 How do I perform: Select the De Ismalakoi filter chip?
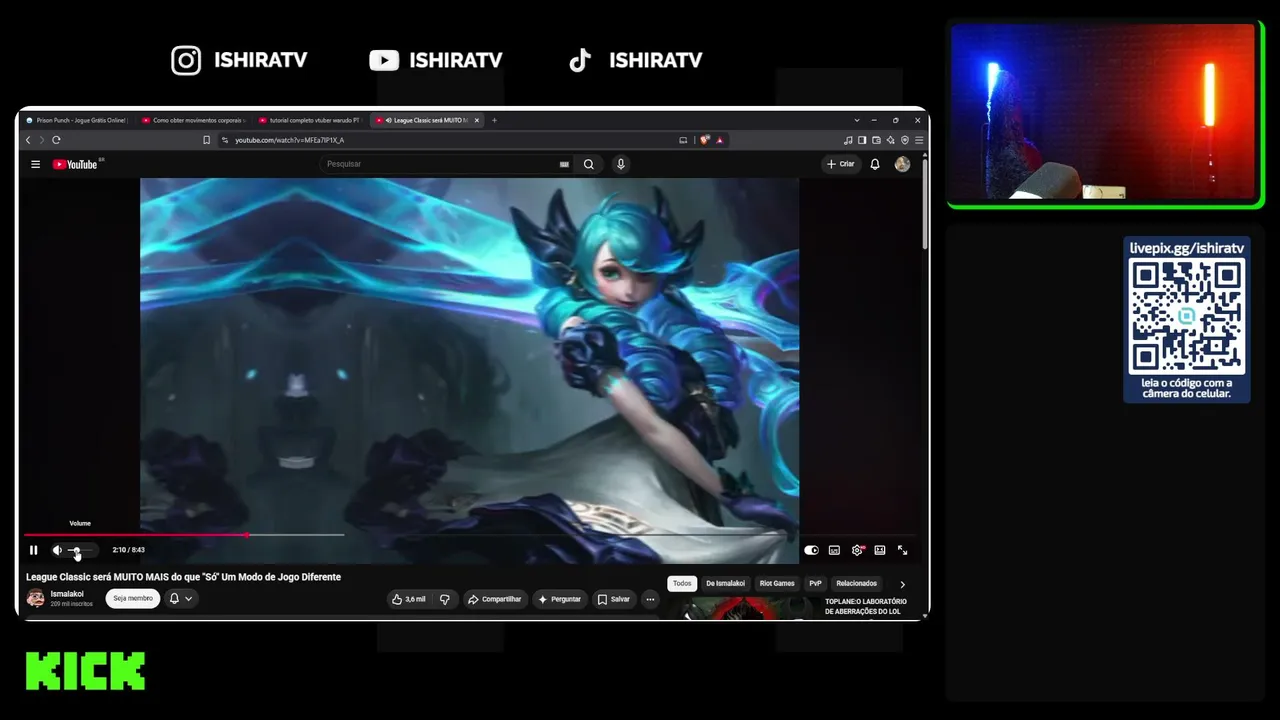[725, 583]
